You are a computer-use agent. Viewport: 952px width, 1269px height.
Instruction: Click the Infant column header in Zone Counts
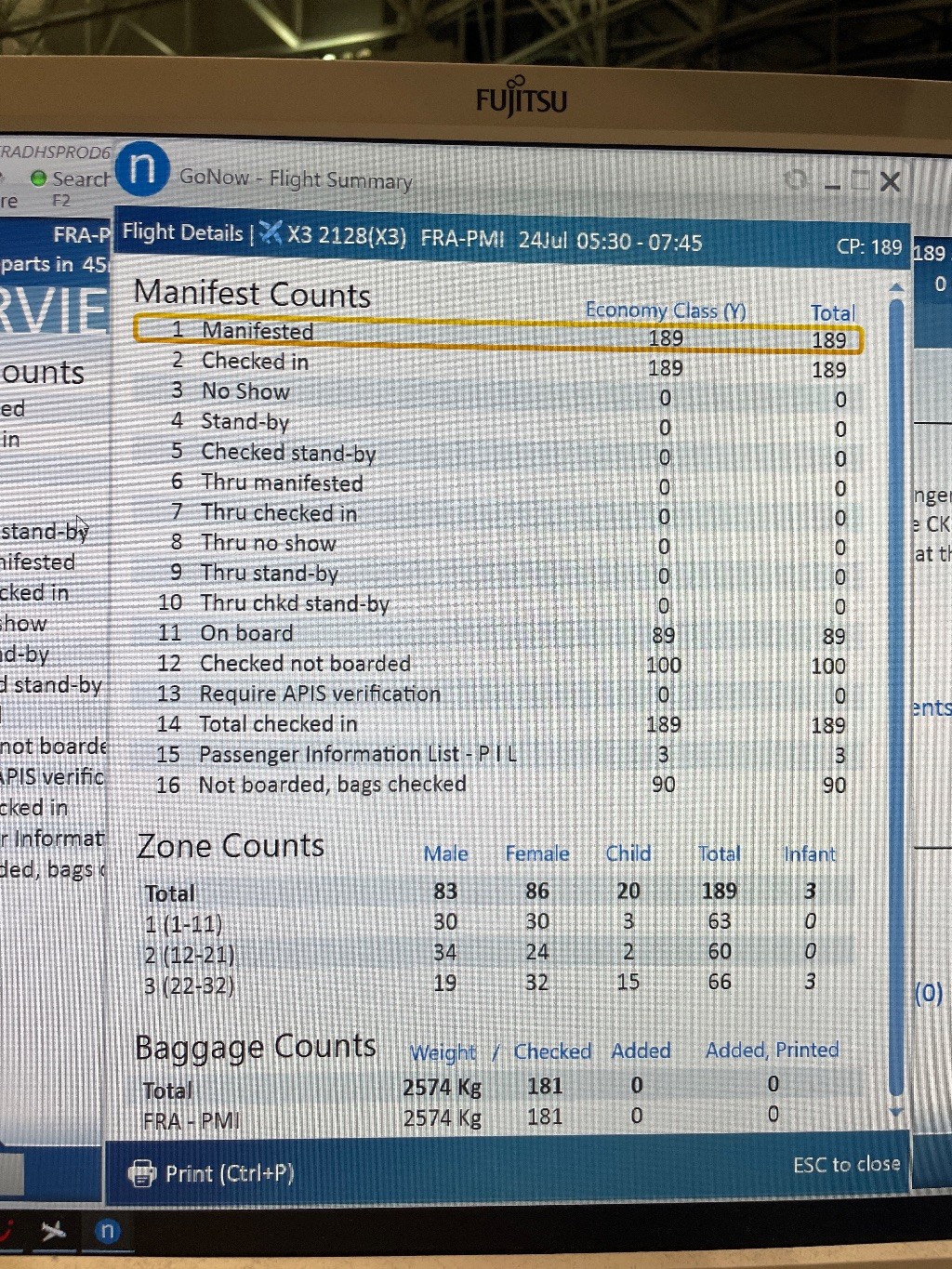point(809,853)
